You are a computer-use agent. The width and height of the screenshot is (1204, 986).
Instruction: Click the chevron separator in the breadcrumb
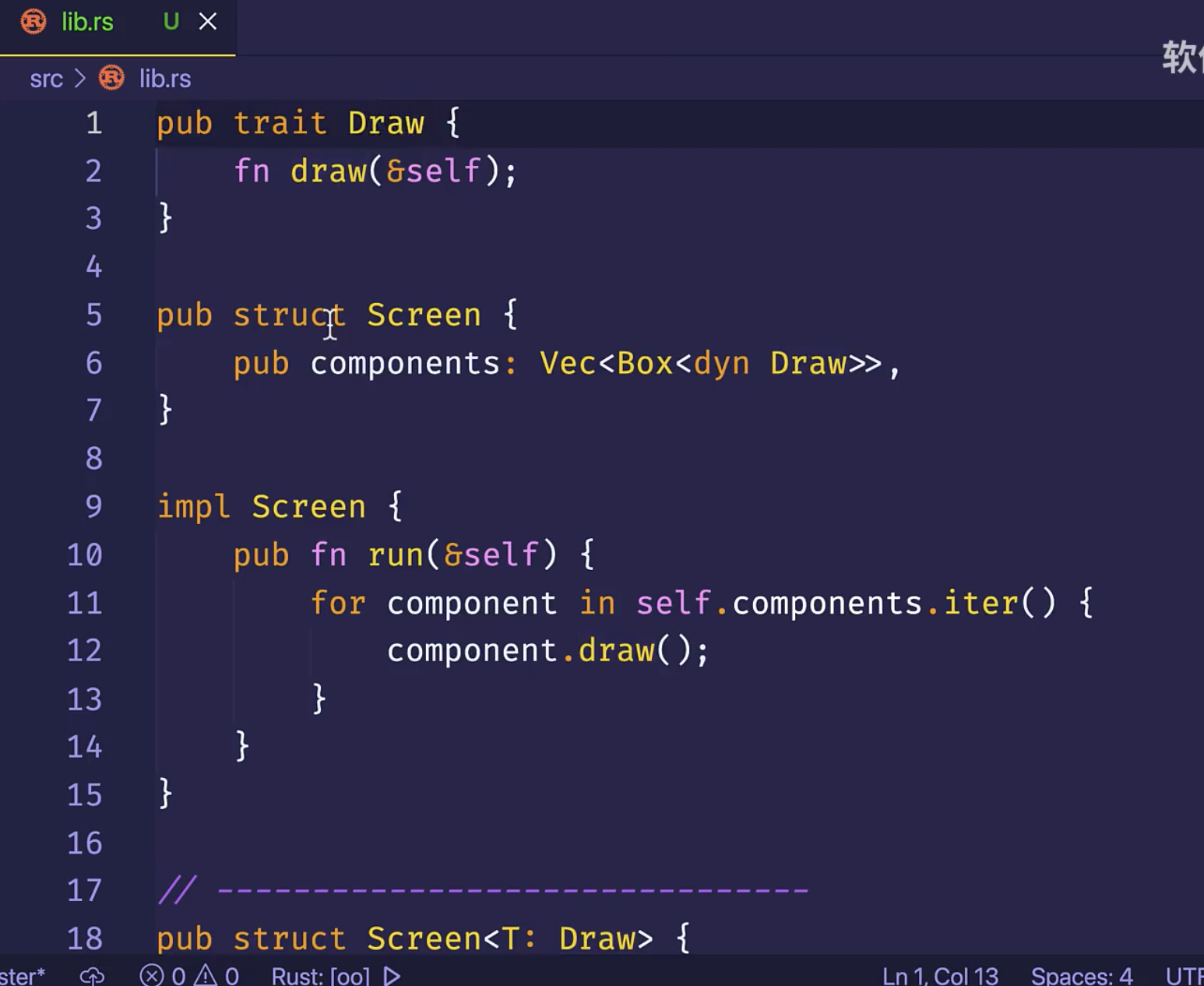[79, 79]
